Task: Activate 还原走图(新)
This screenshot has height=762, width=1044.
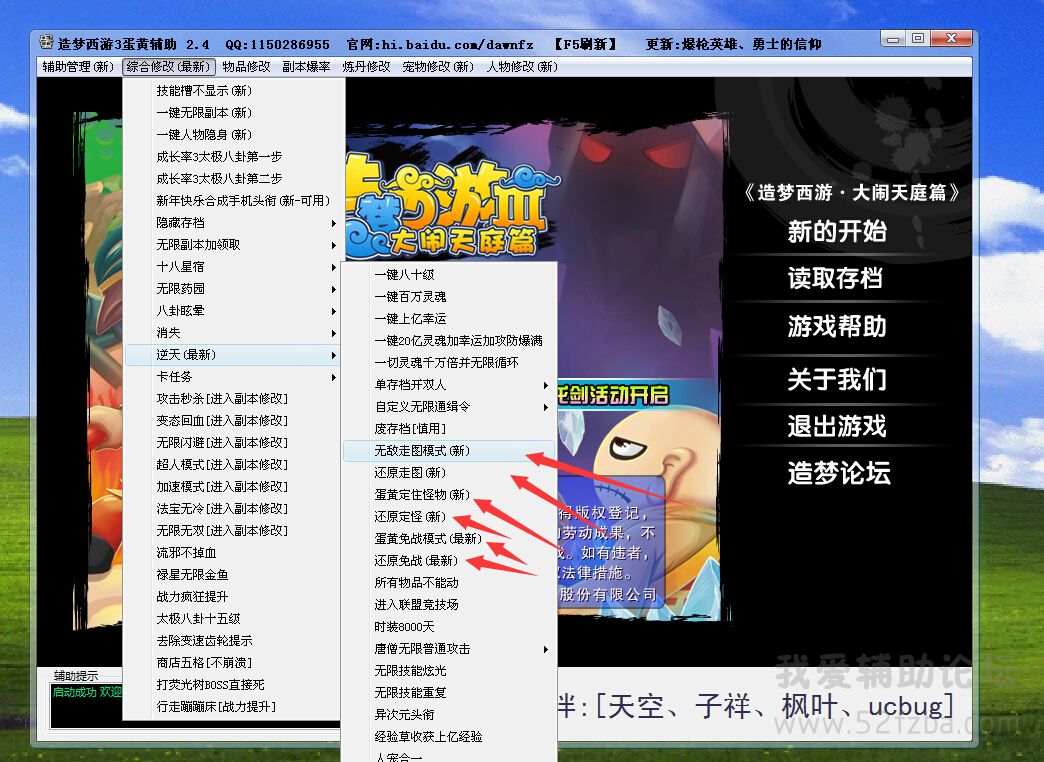Action: pos(449,472)
